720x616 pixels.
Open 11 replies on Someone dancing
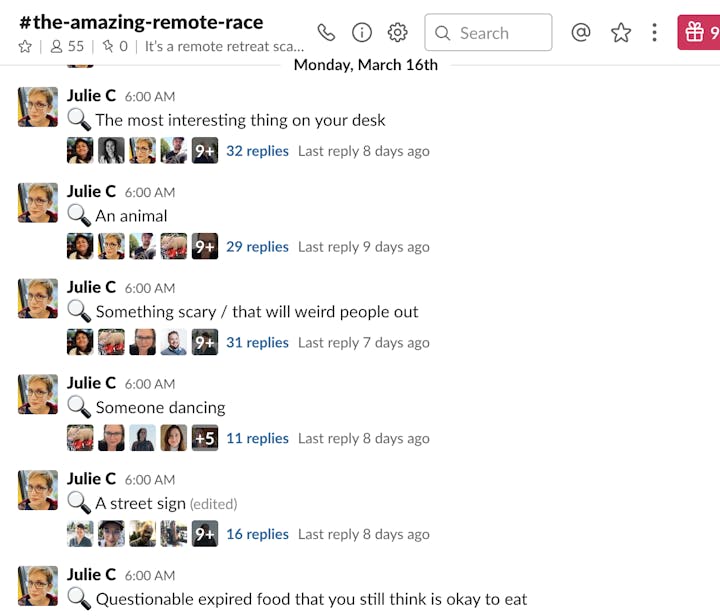coord(257,439)
